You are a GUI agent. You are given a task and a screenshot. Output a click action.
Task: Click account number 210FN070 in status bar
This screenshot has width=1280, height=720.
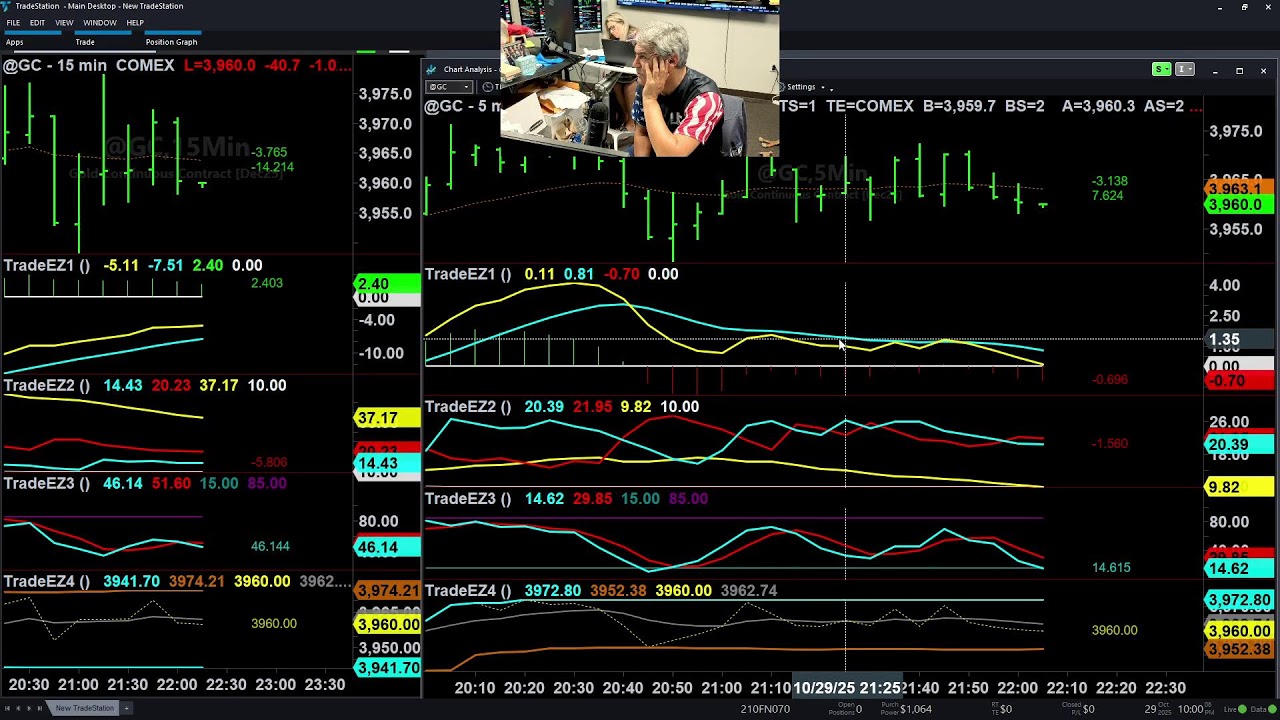point(765,709)
